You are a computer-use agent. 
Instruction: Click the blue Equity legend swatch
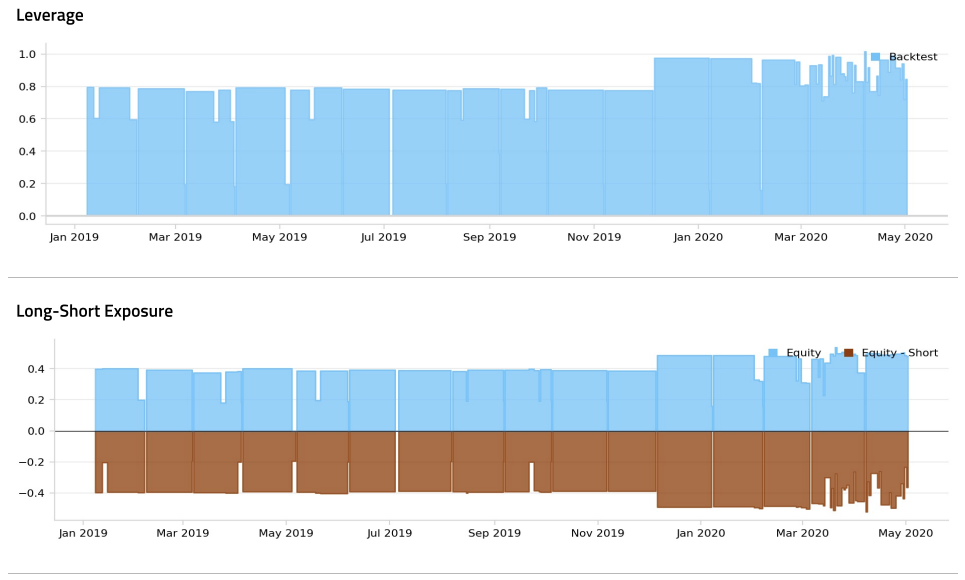point(773,353)
